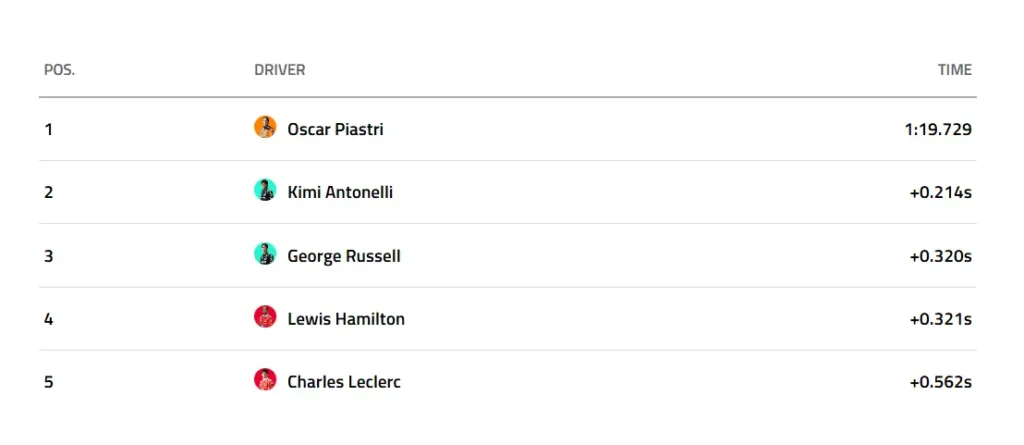Click Lewis Hamilton's red avatar icon

click(x=265, y=317)
